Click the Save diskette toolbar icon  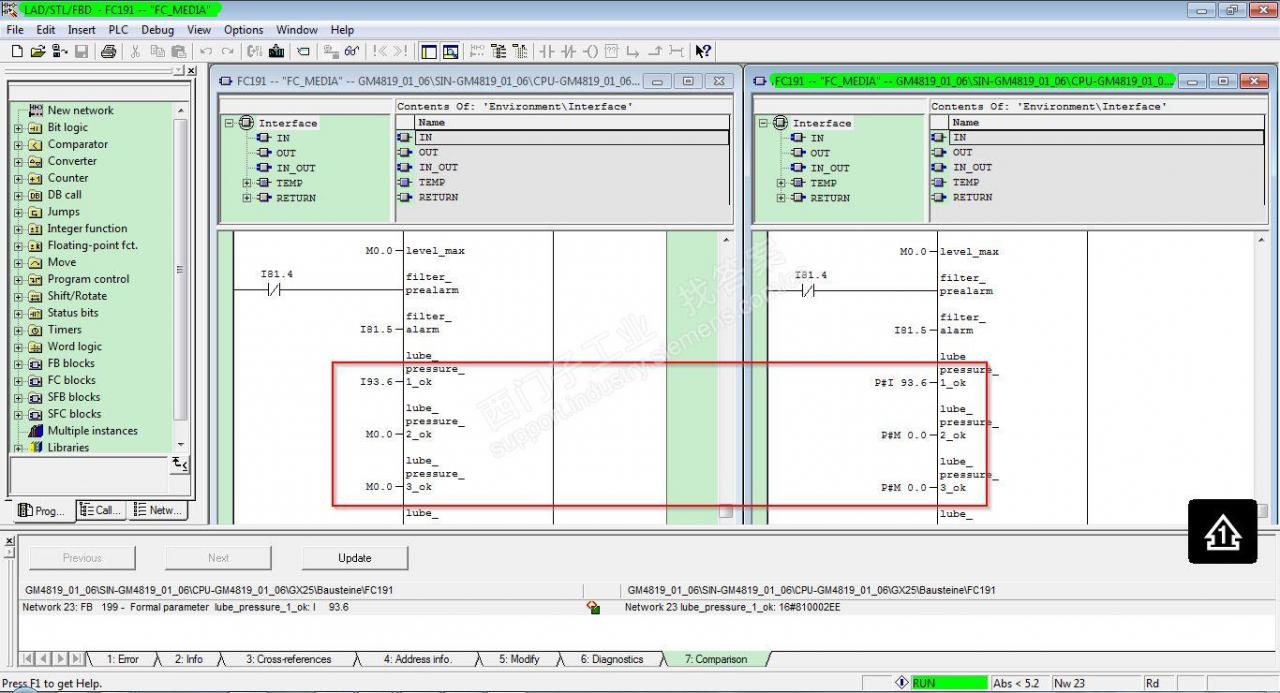pyautogui.click(x=82, y=51)
